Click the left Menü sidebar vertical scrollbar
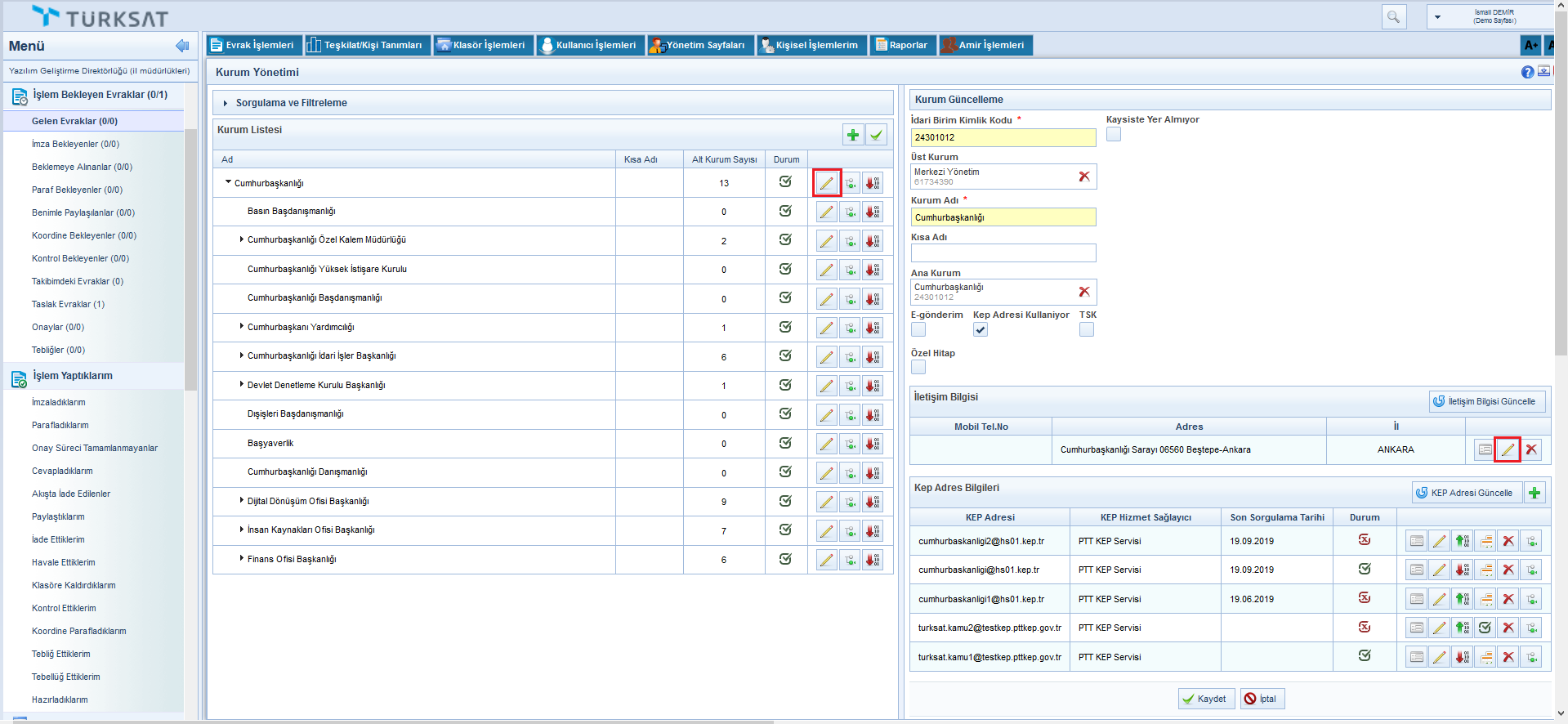This screenshot has height=724, width=1568. pos(191,260)
